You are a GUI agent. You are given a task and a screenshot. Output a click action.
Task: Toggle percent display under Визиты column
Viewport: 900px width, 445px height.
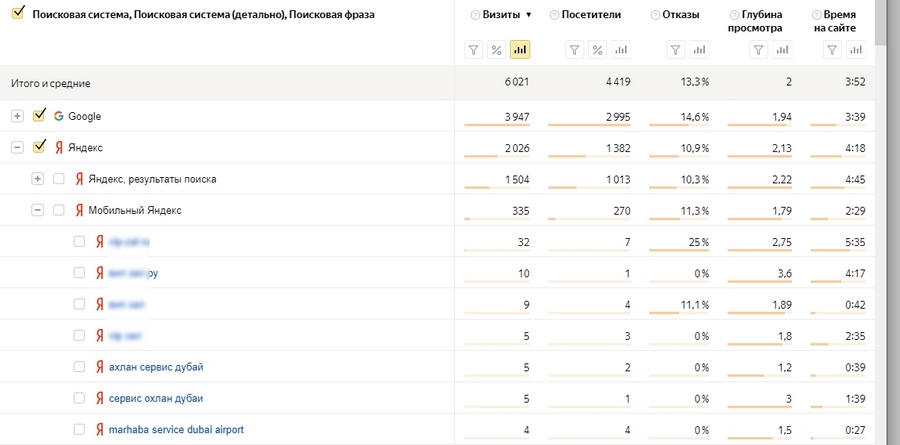[x=496, y=50]
